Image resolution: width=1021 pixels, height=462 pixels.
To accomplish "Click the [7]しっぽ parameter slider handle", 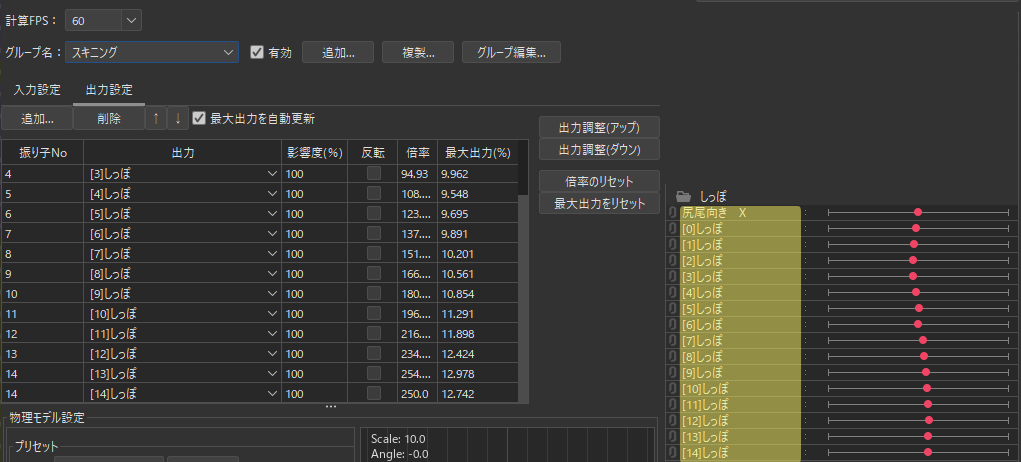I will 923,340.
